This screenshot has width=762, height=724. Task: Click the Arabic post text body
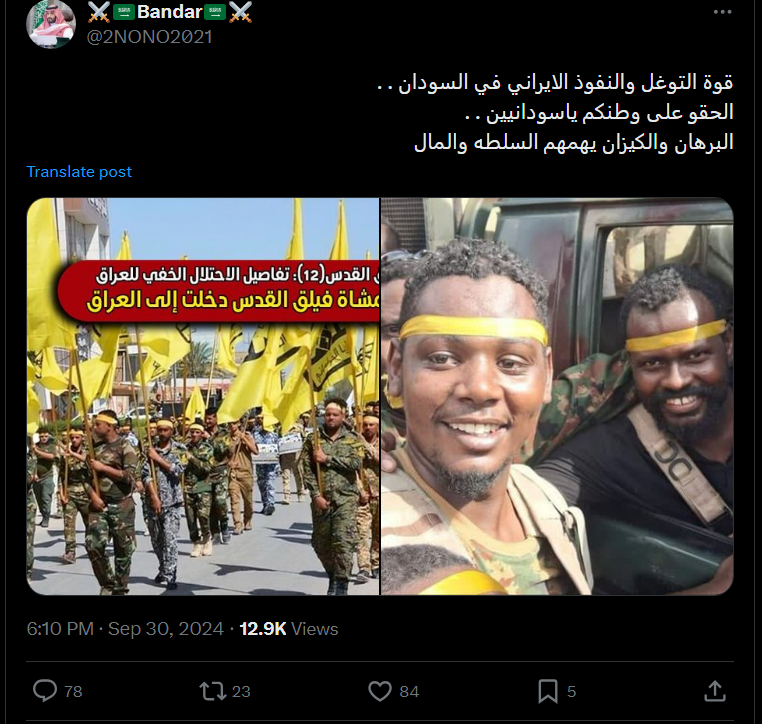[555, 112]
